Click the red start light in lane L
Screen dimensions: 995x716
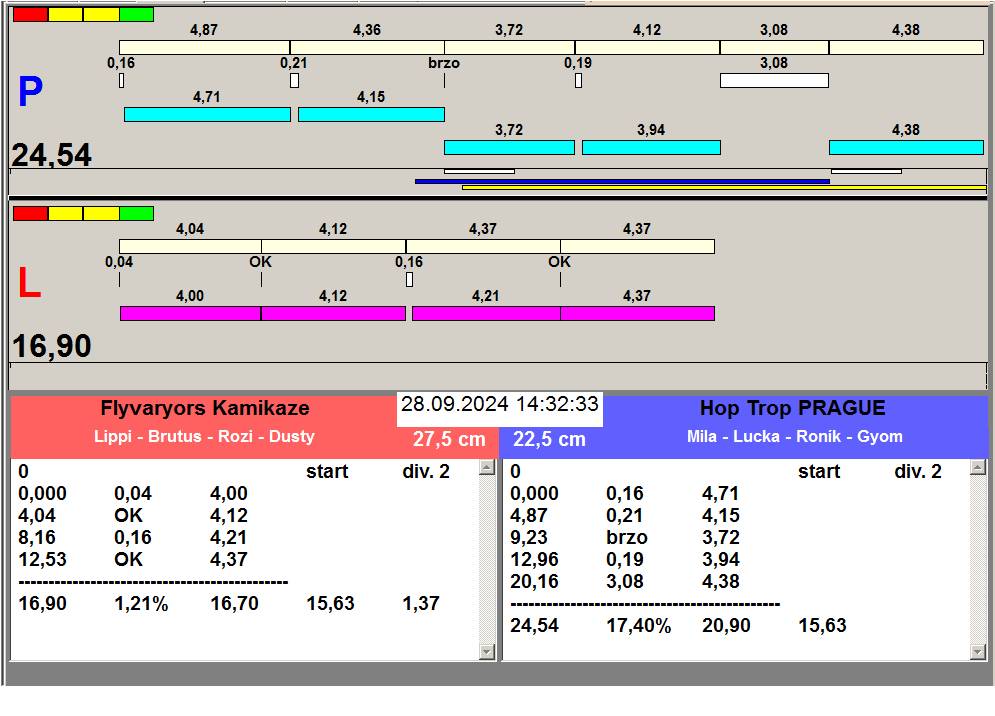tap(30, 213)
